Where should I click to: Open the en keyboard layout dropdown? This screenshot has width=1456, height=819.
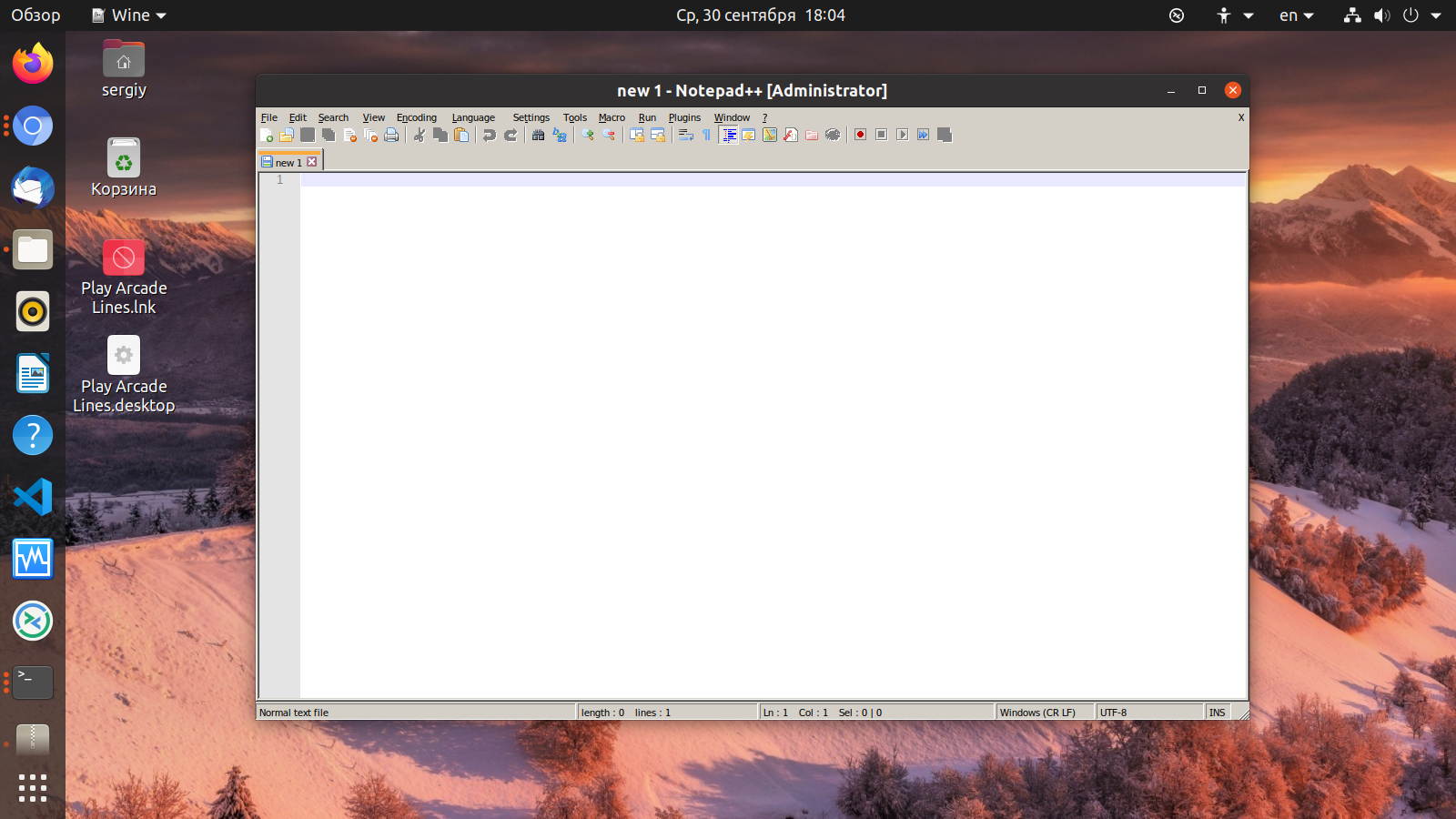coord(1296,15)
